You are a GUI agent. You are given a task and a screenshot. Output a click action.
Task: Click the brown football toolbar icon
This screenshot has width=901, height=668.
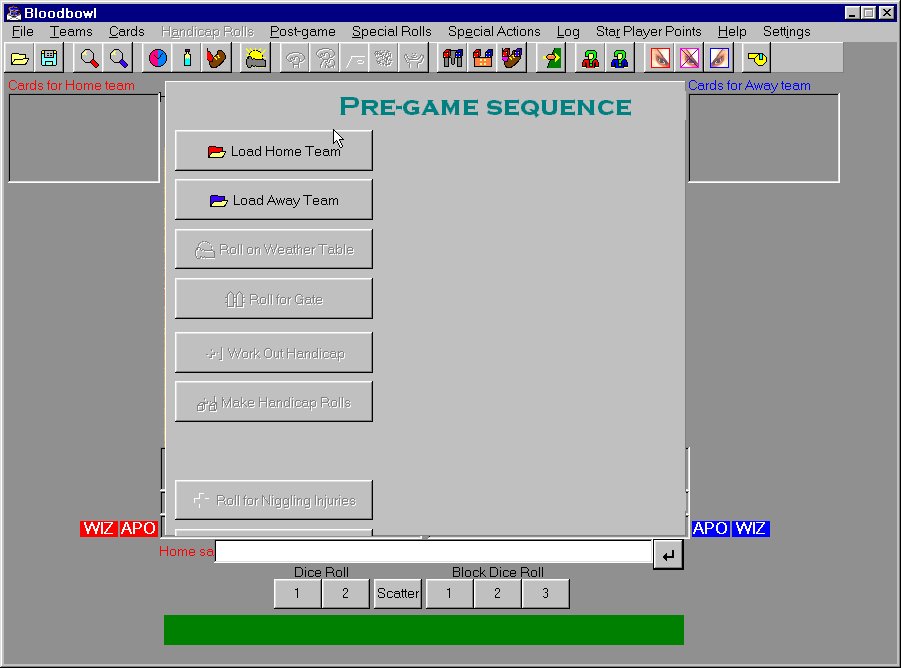click(x=217, y=58)
